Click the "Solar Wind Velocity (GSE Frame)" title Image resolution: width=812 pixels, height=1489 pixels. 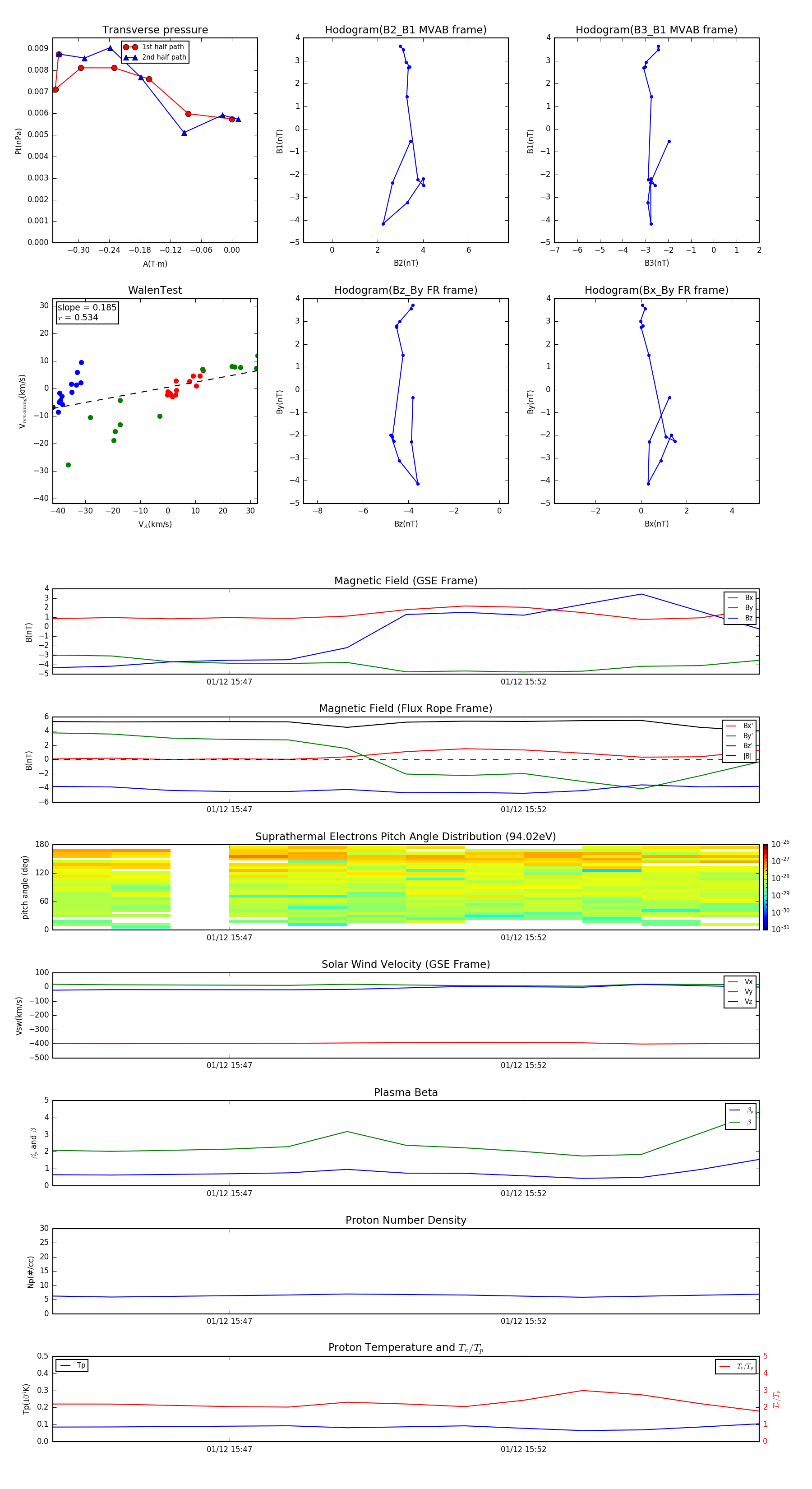point(406,965)
